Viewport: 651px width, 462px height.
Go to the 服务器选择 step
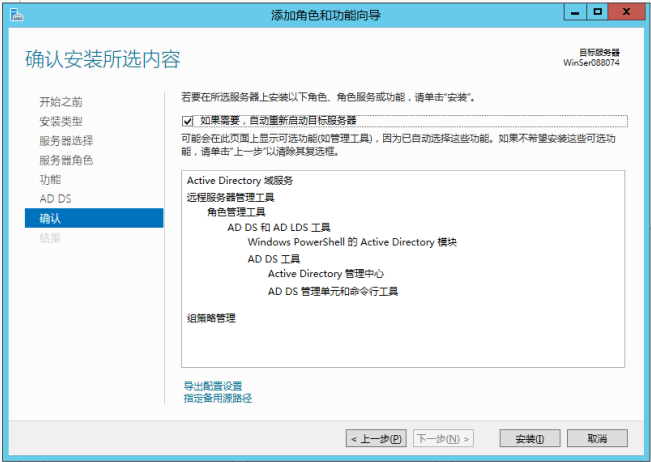coord(66,141)
